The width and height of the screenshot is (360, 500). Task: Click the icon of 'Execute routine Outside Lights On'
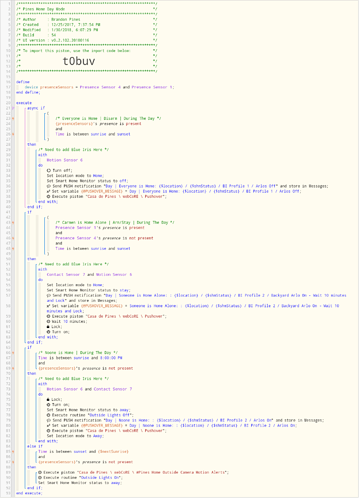point(40,477)
